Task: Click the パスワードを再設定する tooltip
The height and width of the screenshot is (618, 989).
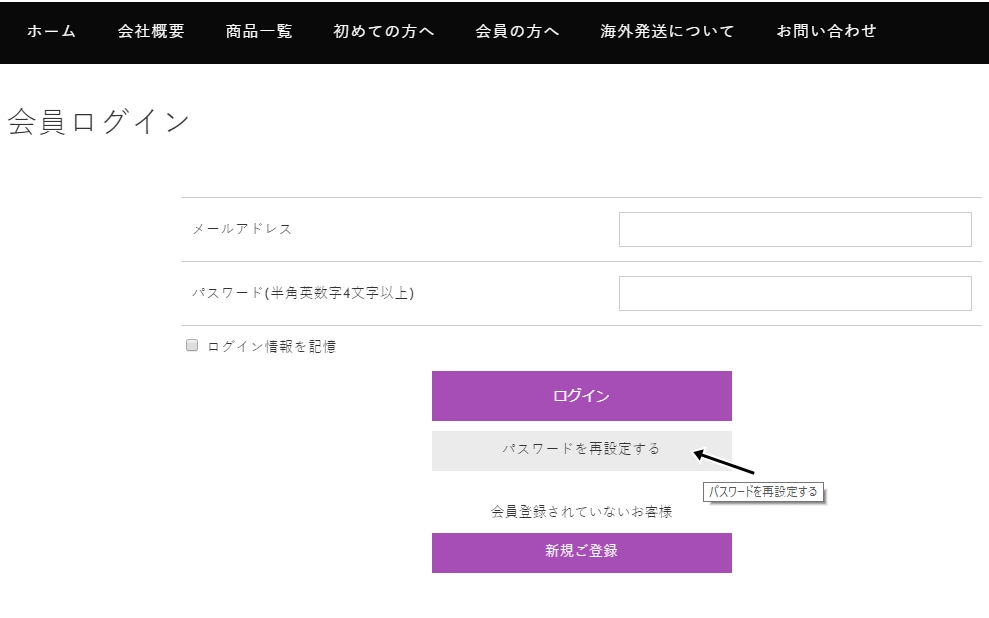Action: tap(763, 492)
